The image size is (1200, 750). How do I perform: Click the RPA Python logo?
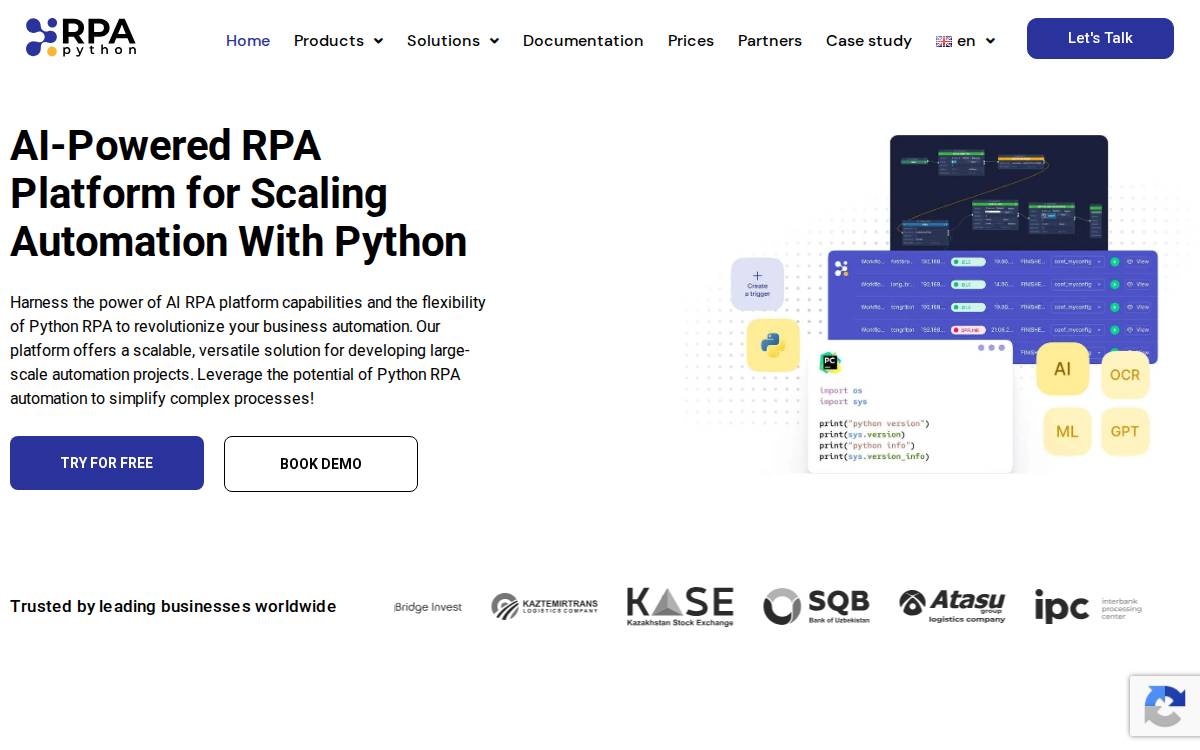pyautogui.click(x=81, y=37)
